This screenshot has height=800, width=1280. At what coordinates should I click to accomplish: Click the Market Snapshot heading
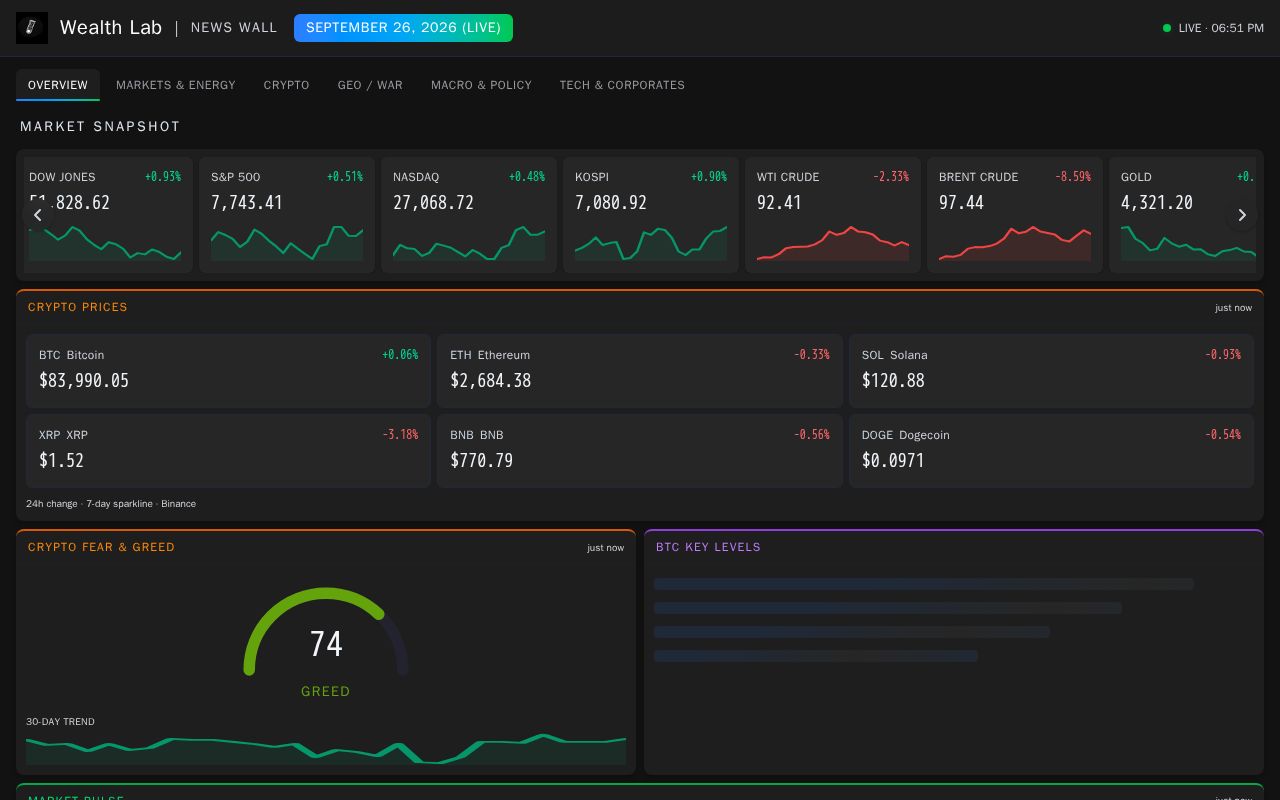(100, 126)
